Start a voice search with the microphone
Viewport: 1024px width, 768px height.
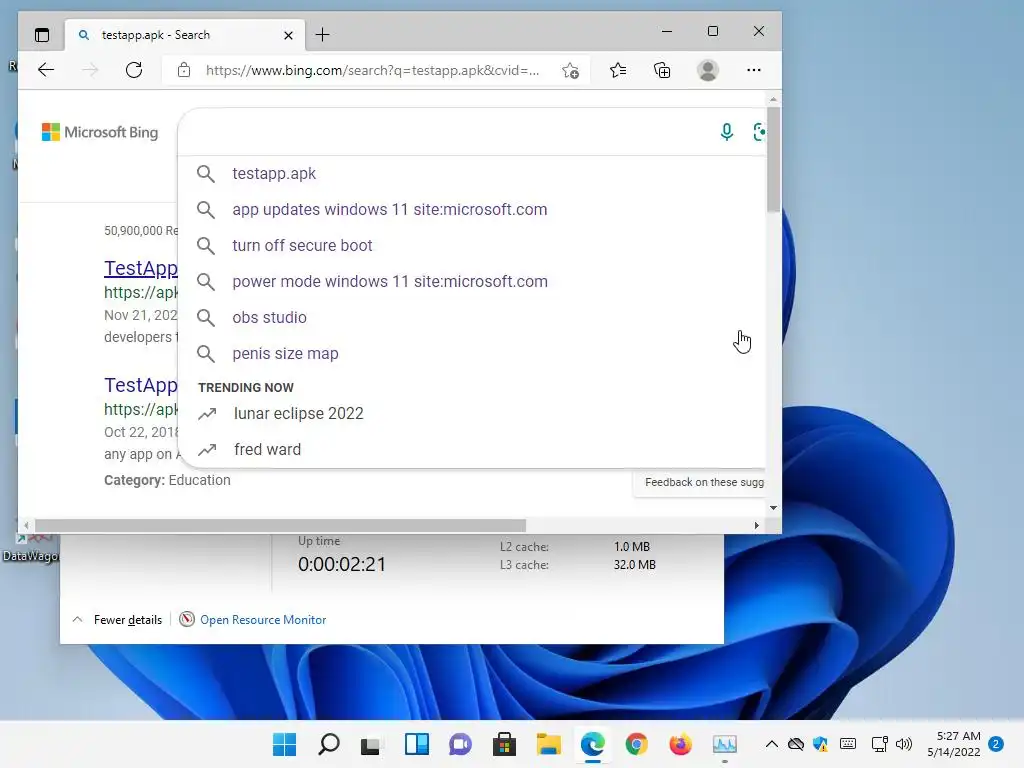(726, 132)
